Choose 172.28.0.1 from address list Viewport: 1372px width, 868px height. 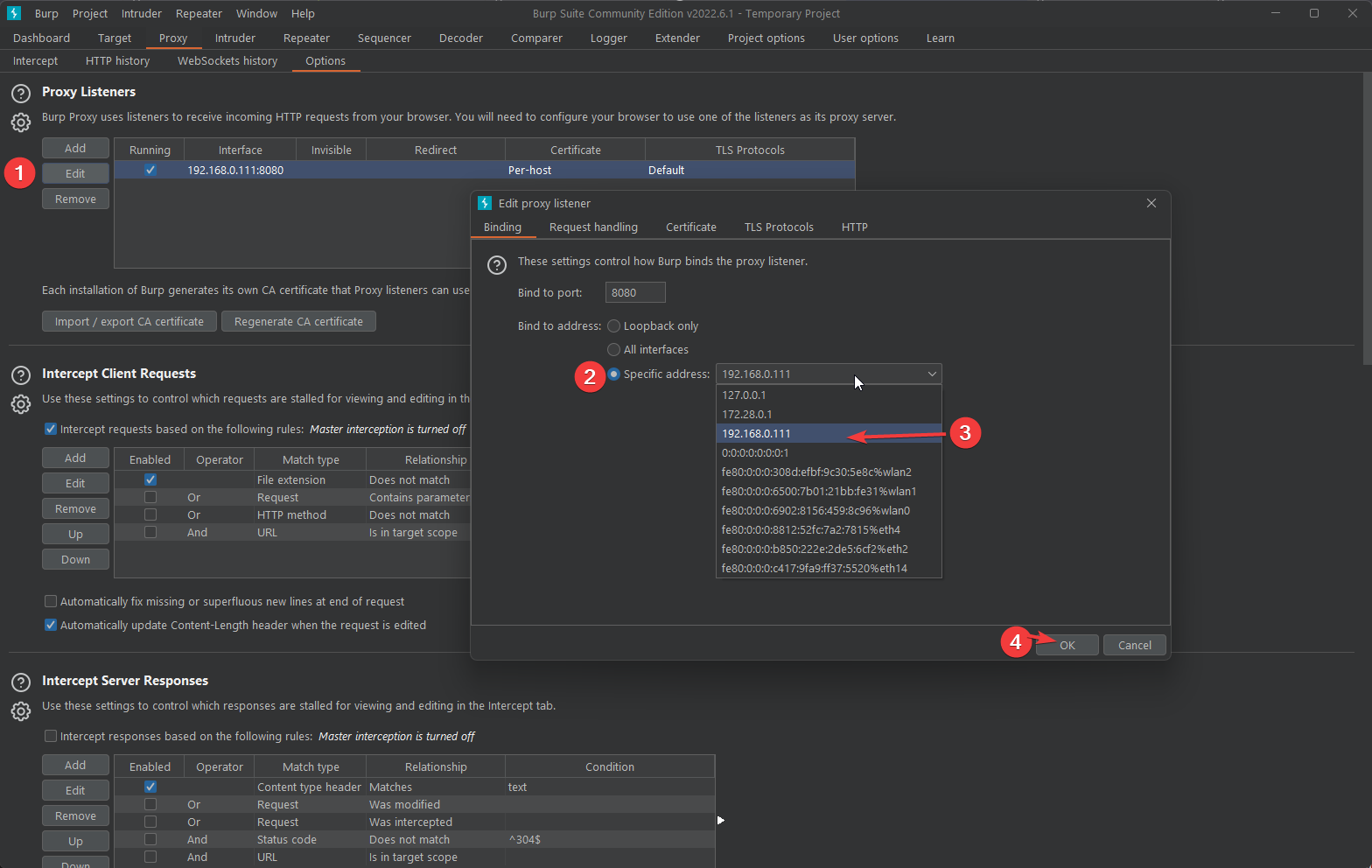click(x=829, y=414)
